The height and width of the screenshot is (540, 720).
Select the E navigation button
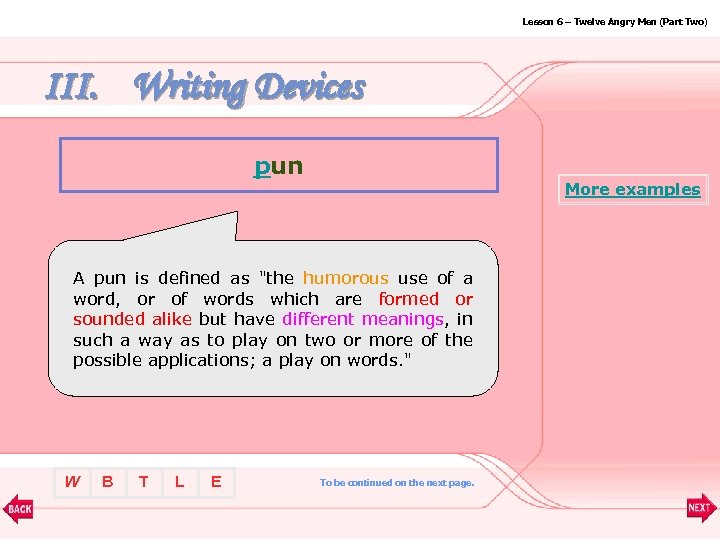(x=216, y=482)
